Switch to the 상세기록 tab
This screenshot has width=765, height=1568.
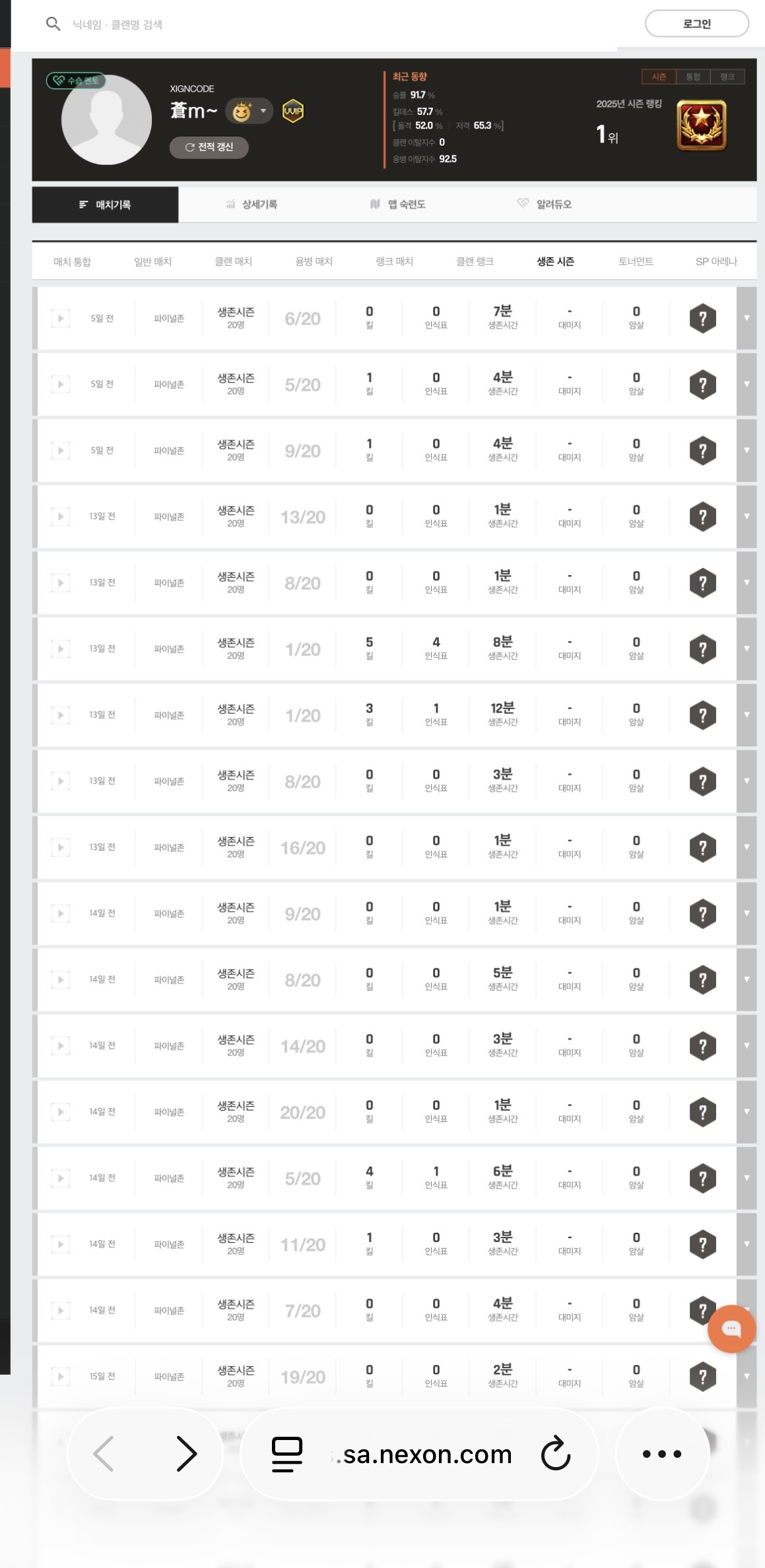click(251, 204)
